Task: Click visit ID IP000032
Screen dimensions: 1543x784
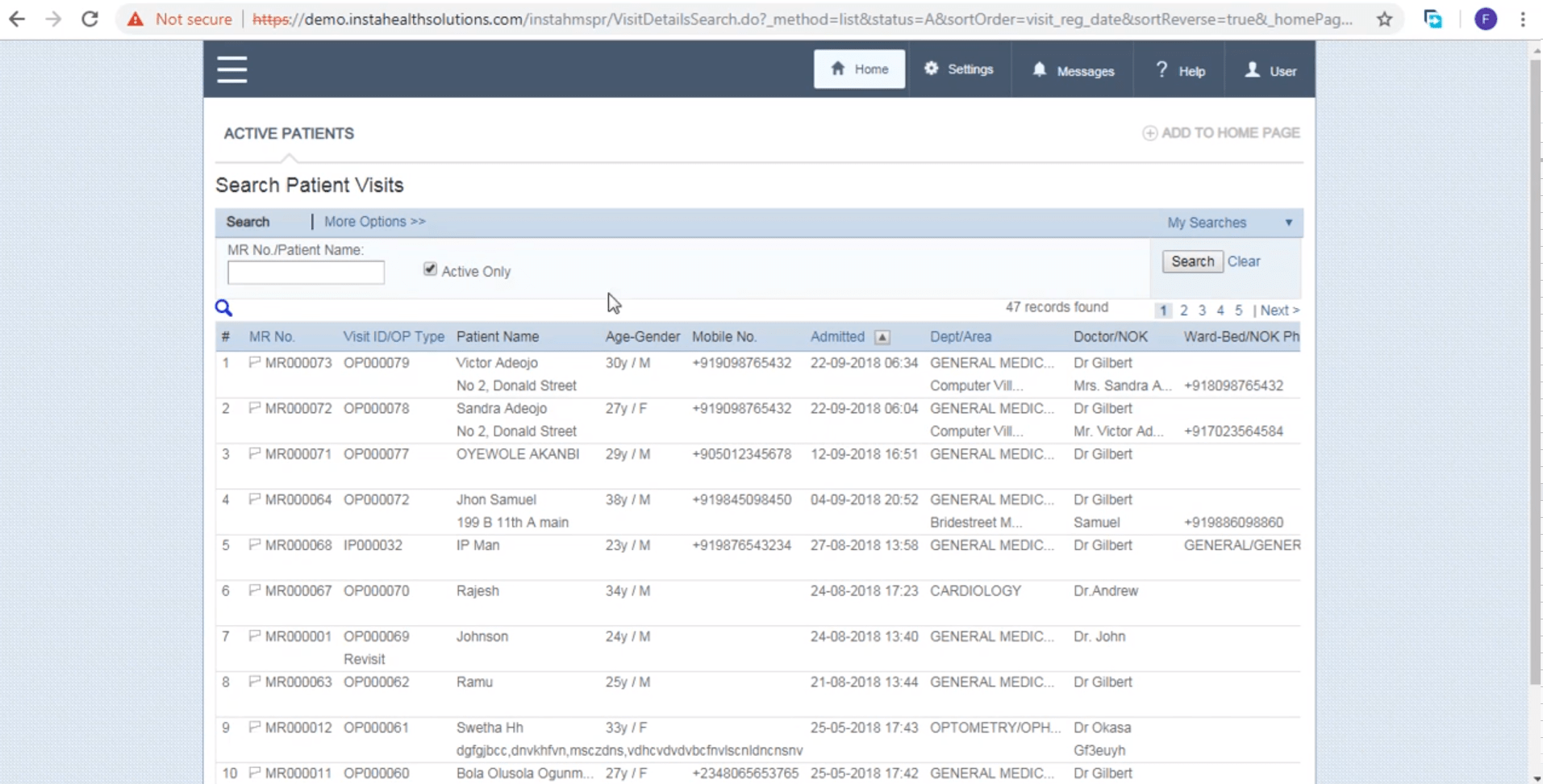Action: [373, 545]
